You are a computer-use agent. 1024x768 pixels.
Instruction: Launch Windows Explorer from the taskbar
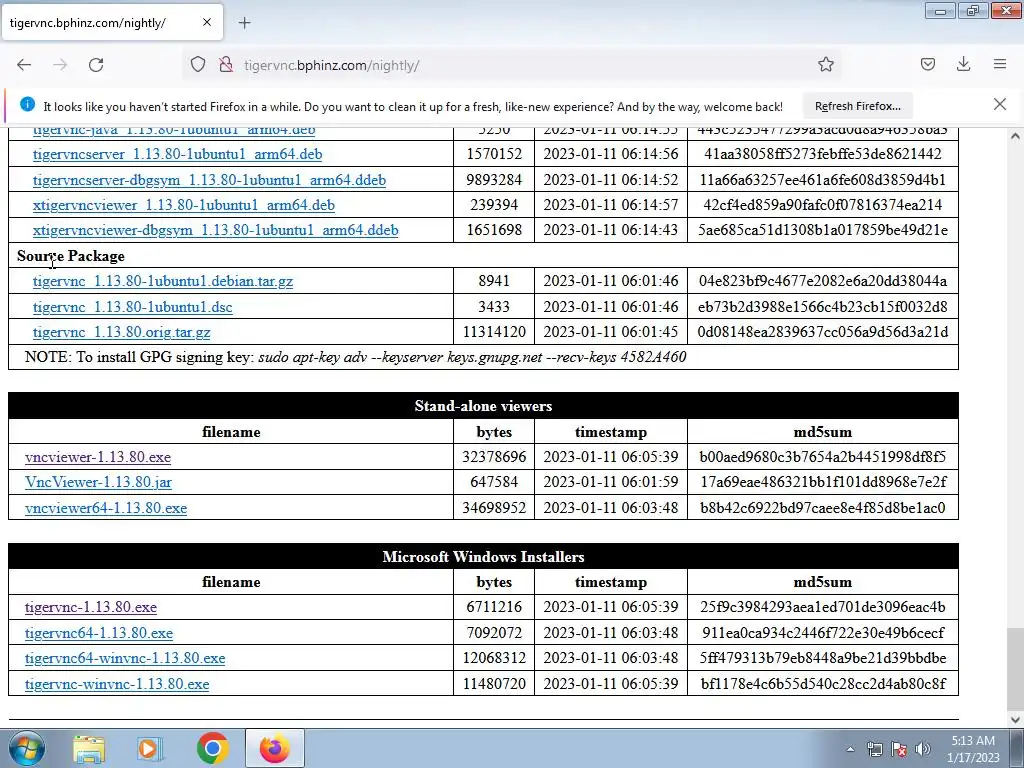click(89, 748)
